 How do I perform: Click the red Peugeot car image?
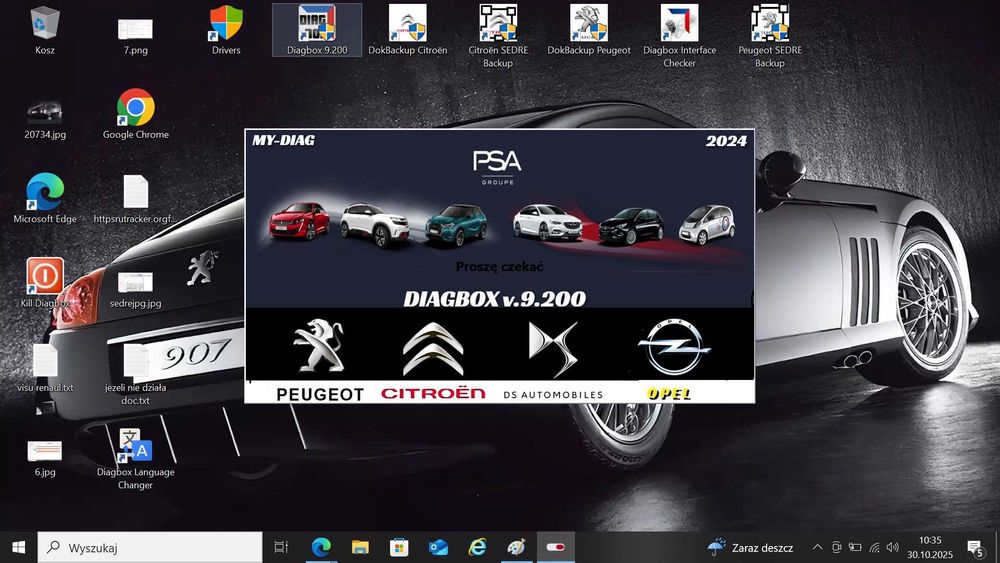[299, 221]
